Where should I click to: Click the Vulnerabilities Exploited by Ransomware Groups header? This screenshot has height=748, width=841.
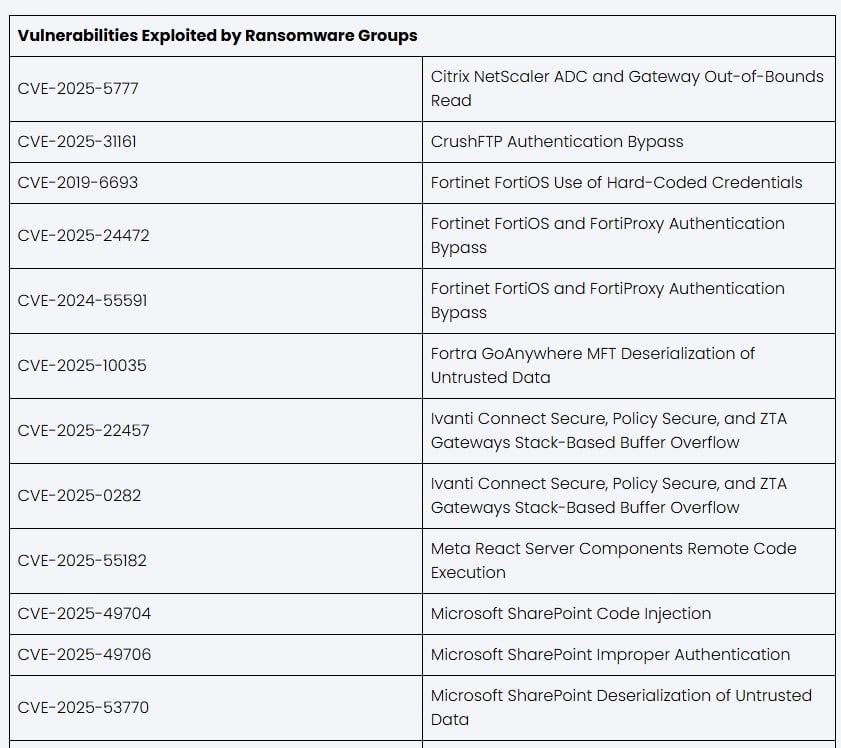pyautogui.click(x=217, y=36)
